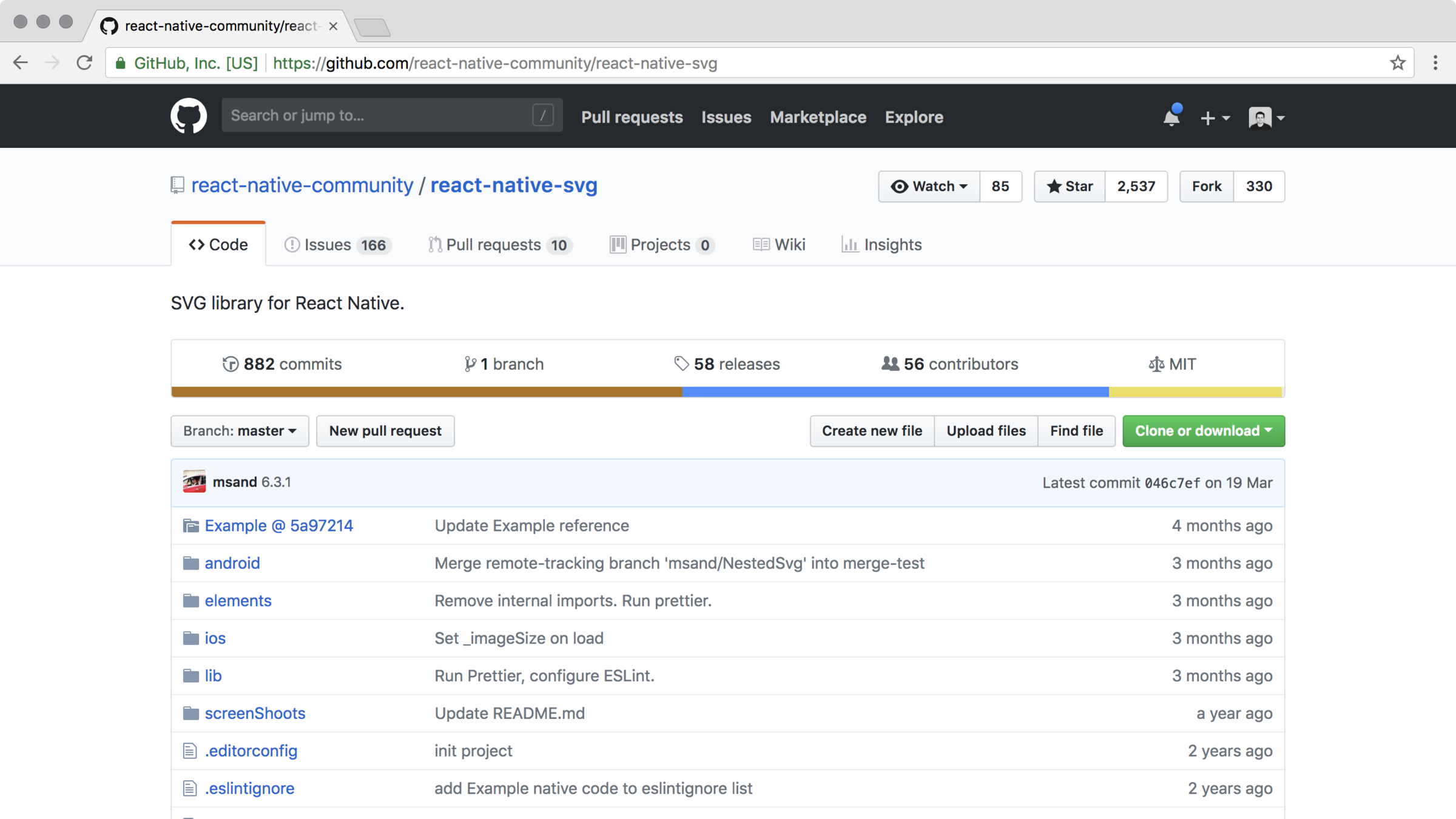Image resolution: width=1456 pixels, height=819 pixels.
Task: Click msand's avatar on the latest commit
Action: tap(194, 482)
